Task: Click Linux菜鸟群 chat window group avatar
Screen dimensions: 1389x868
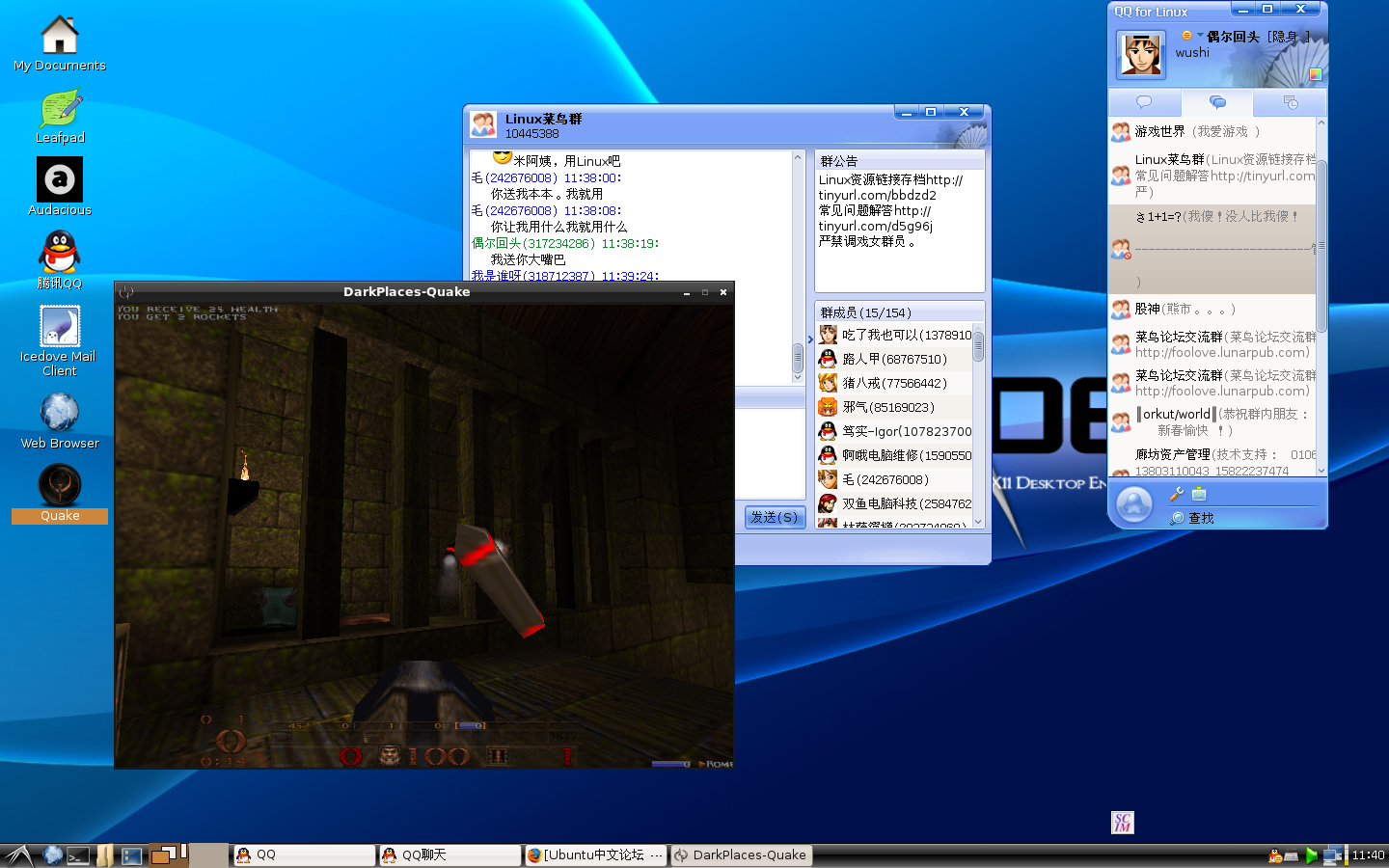Action: [x=483, y=124]
